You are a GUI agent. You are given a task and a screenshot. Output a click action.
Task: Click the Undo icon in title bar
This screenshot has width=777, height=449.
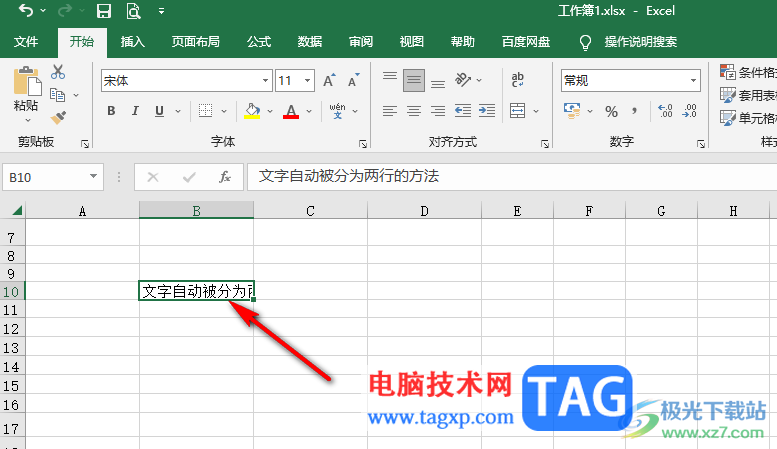point(26,10)
